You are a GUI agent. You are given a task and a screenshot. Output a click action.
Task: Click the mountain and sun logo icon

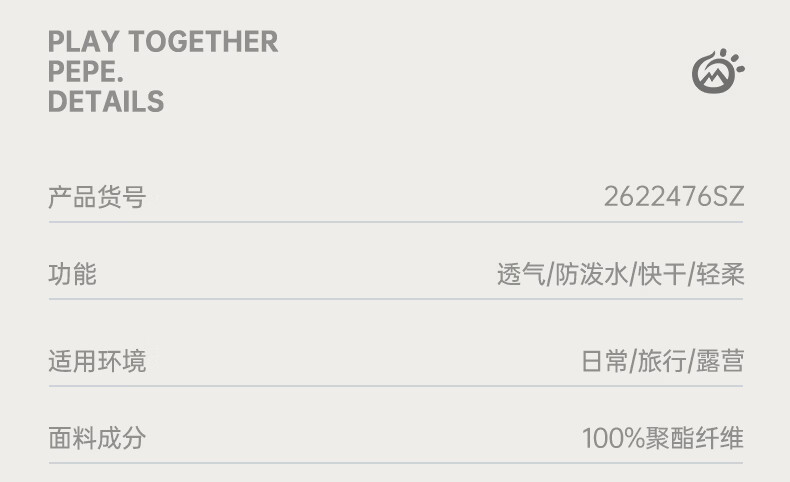point(718,72)
